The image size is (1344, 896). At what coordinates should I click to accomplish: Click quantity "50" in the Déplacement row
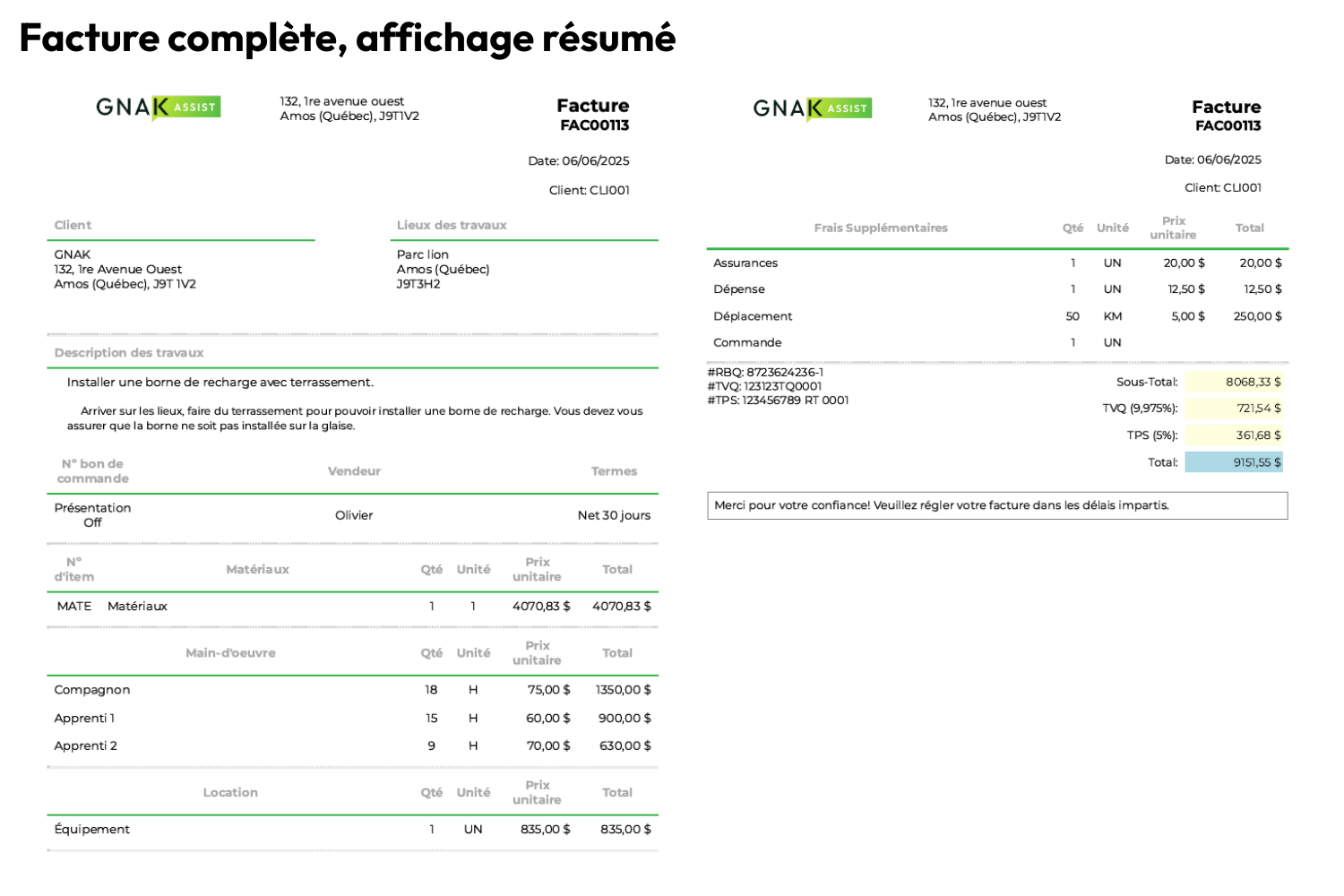(1073, 316)
